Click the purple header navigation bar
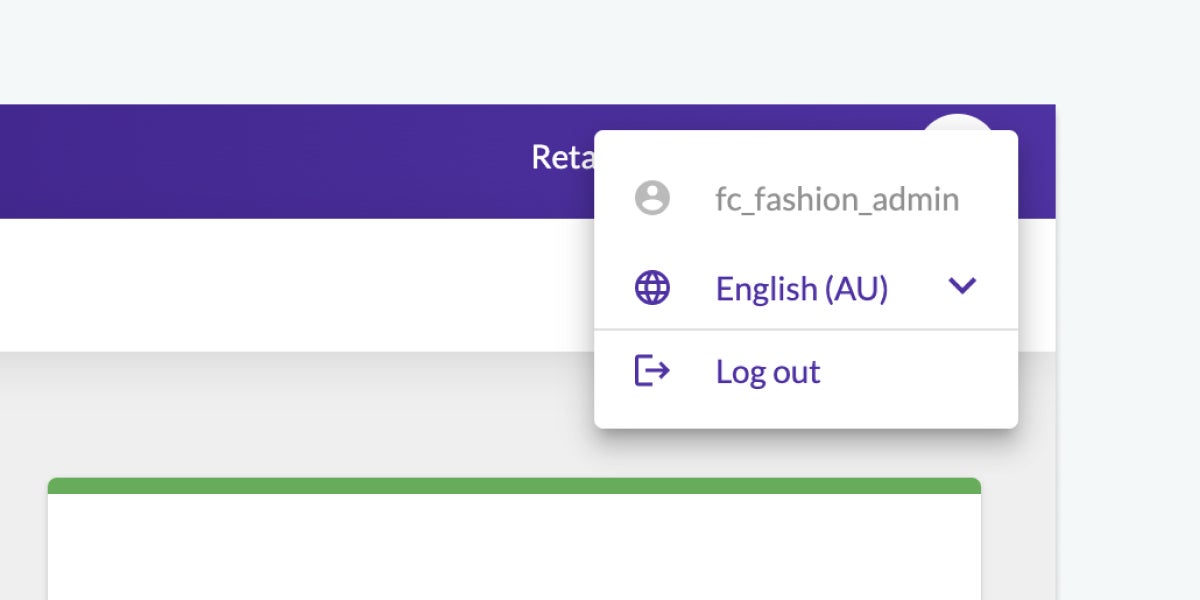This screenshot has height=600, width=1200. [250, 160]
